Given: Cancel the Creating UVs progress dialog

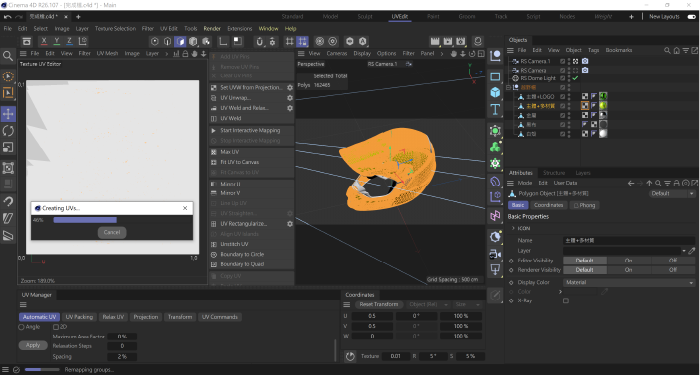Looking at the screenshot, I should [x=112, y=232].
